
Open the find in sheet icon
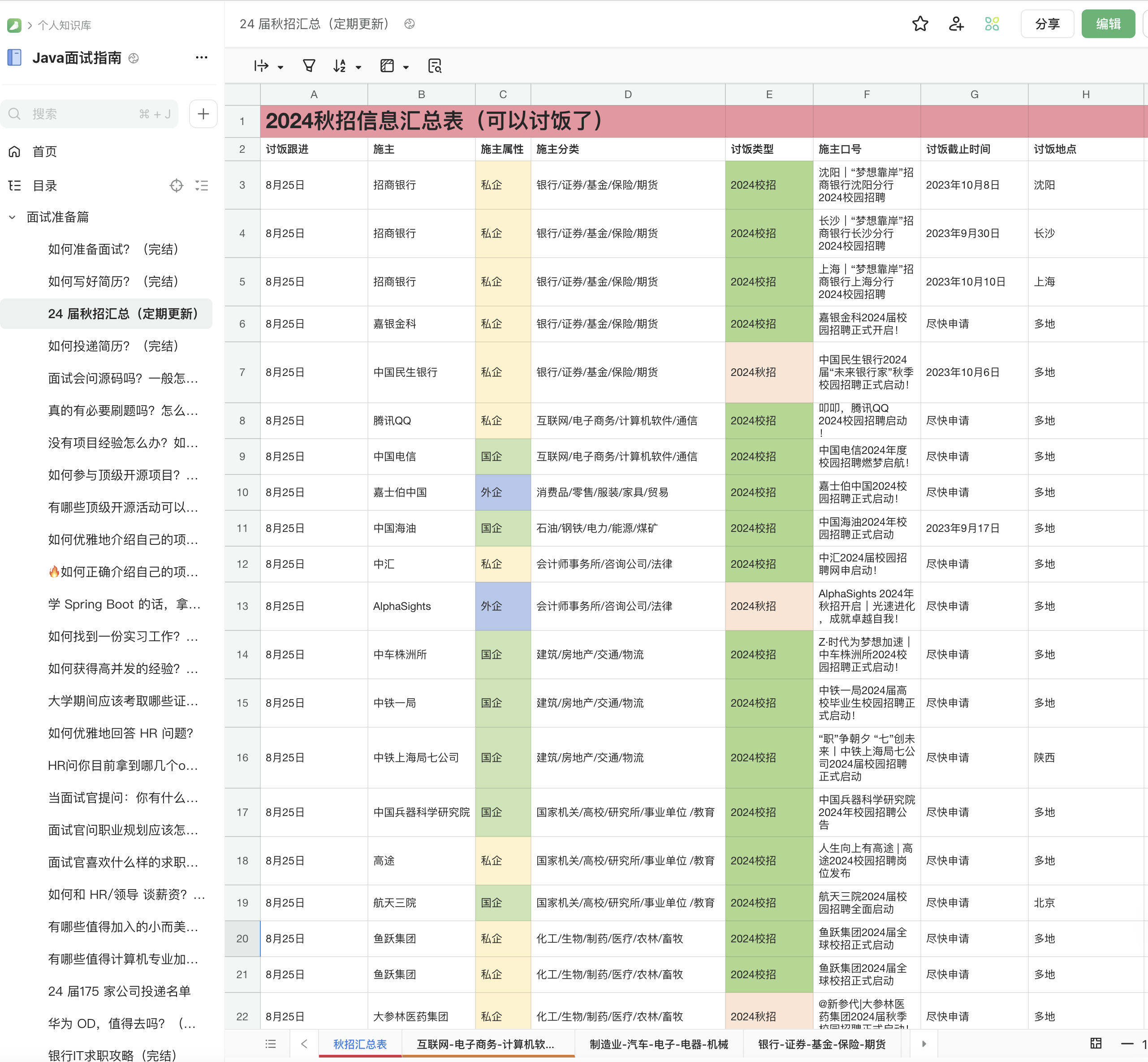[x=435, y=66]
